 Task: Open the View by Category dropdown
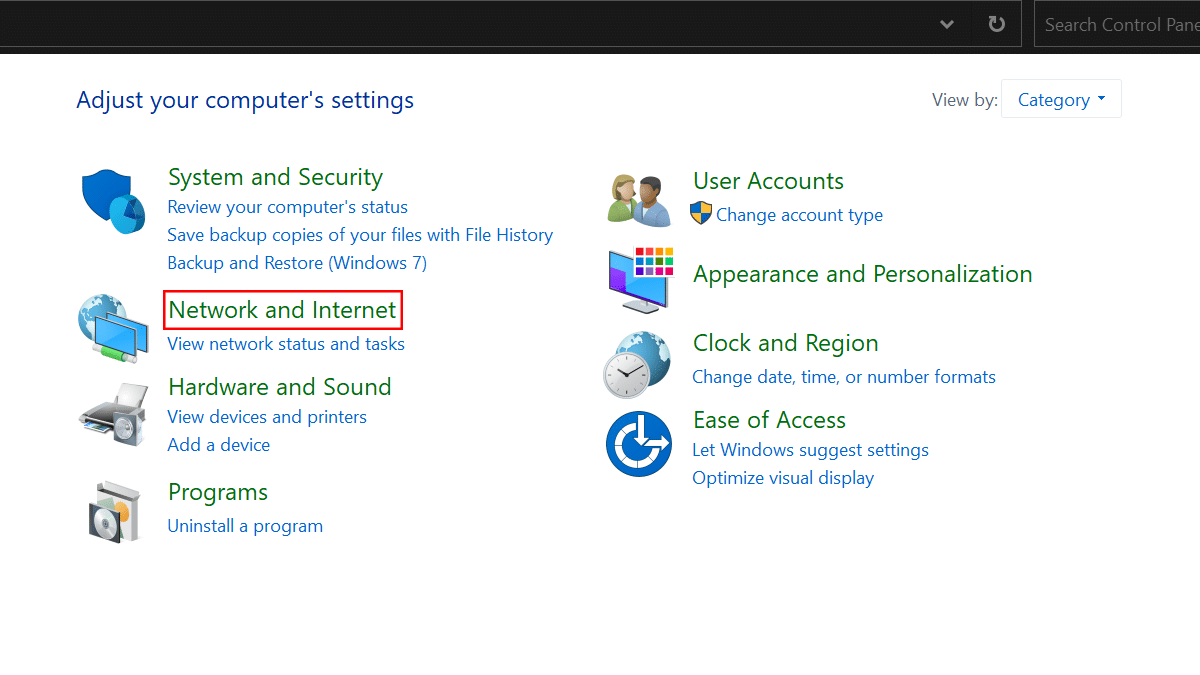click(1061, 99)
